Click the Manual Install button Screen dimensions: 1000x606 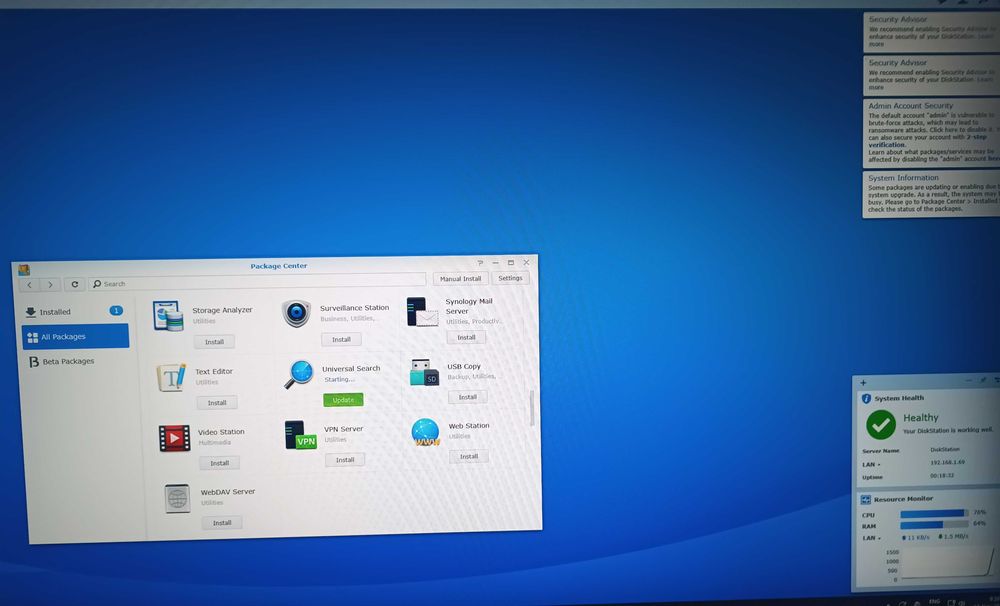460,279
